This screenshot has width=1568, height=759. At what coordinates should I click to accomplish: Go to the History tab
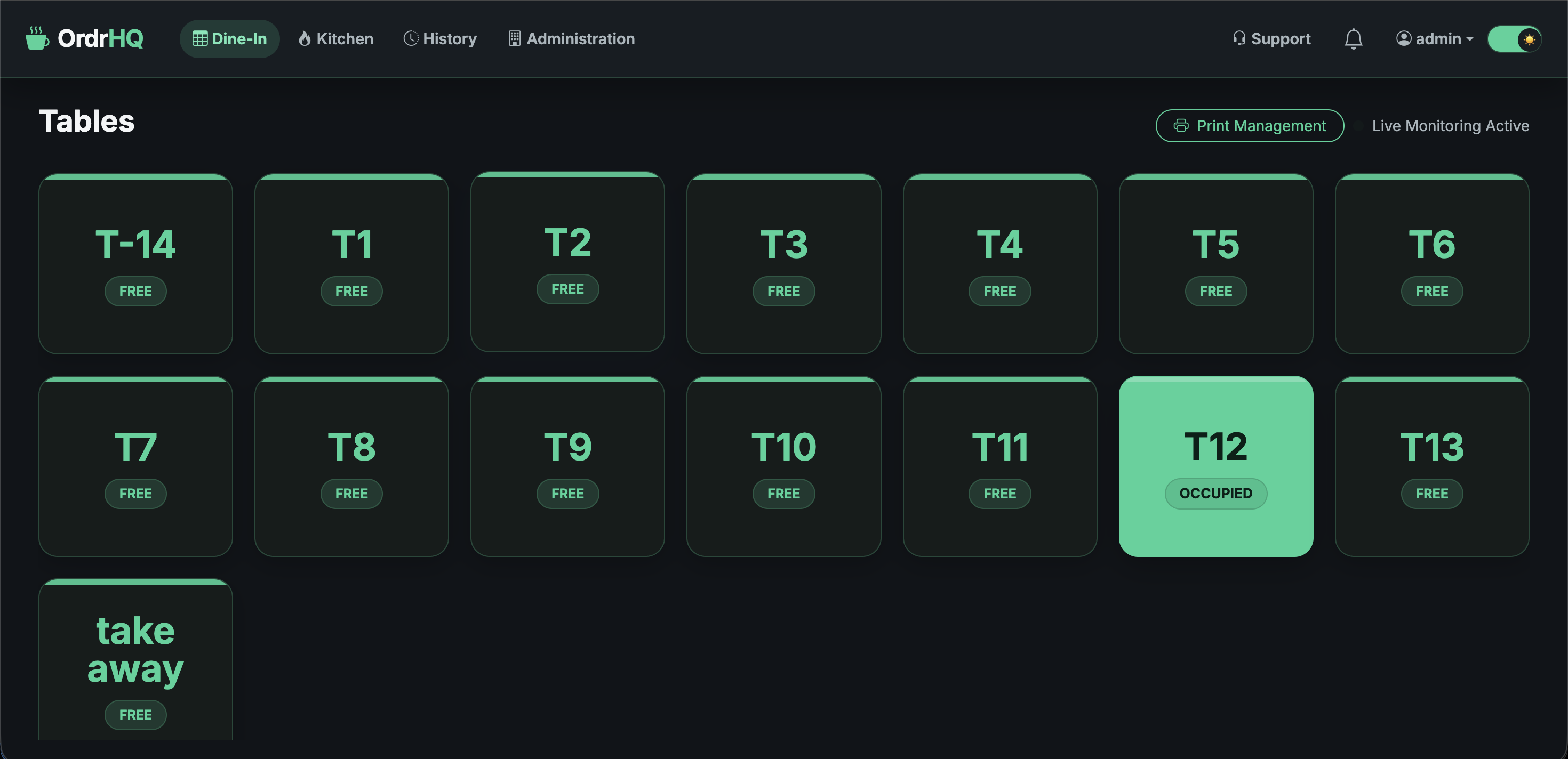[440, 38]
